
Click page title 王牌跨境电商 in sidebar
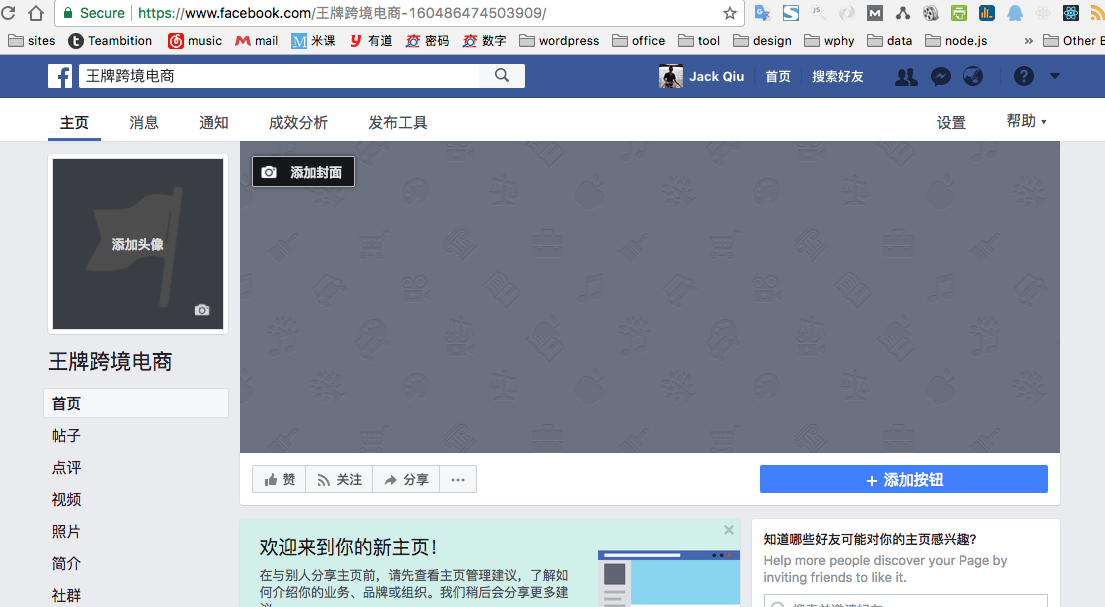coord(110,362)
